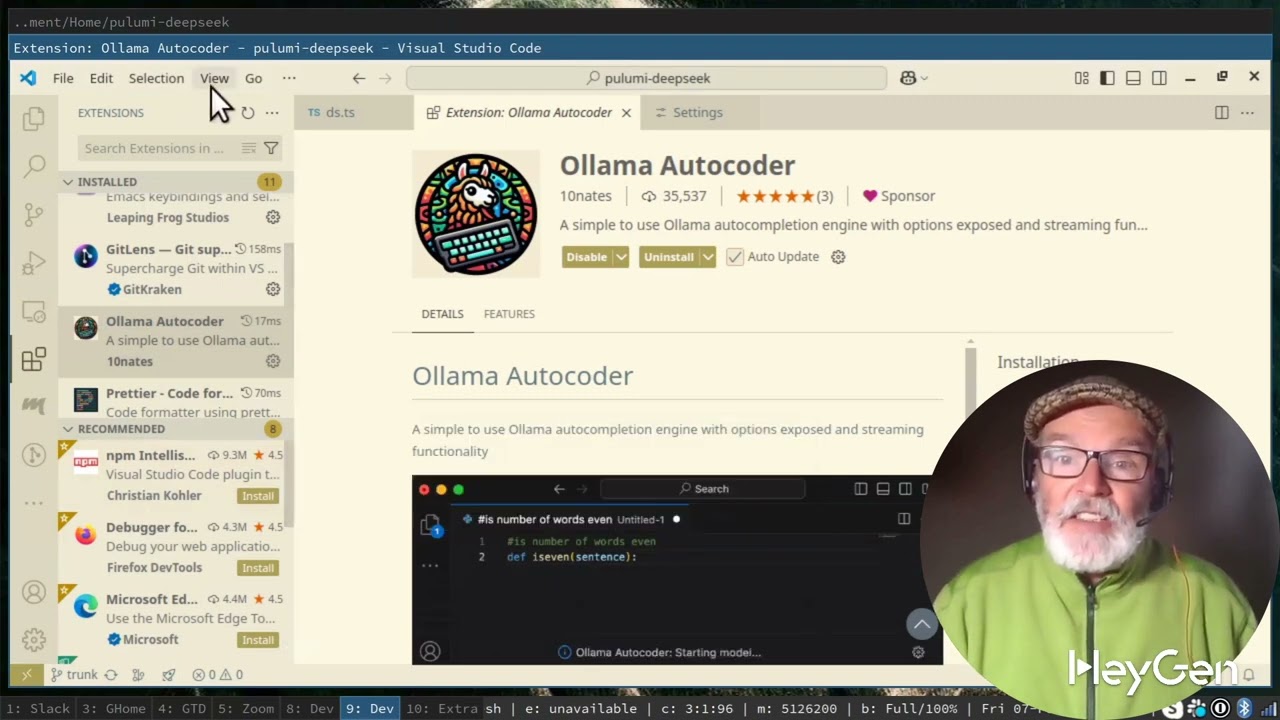Image resolution: width=1280 pixels, height=720 pixels.
Task: Open the Accounts icon in activity bar
Action: pyautogui.click(x=34, y=592)
